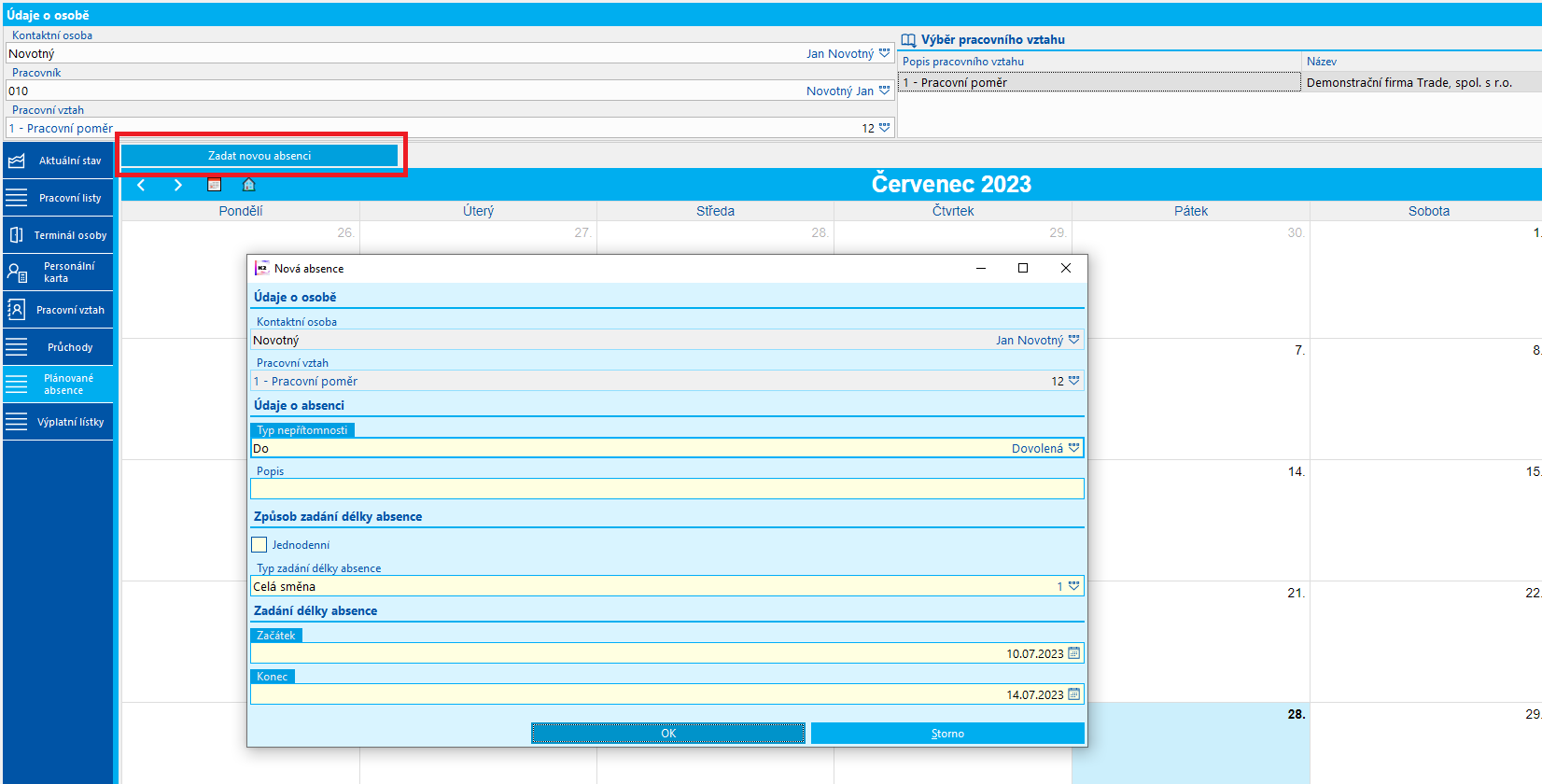1542x784 pixels.
Task: Maximize the Nová absence dialog
Action: click(1023, 268)
